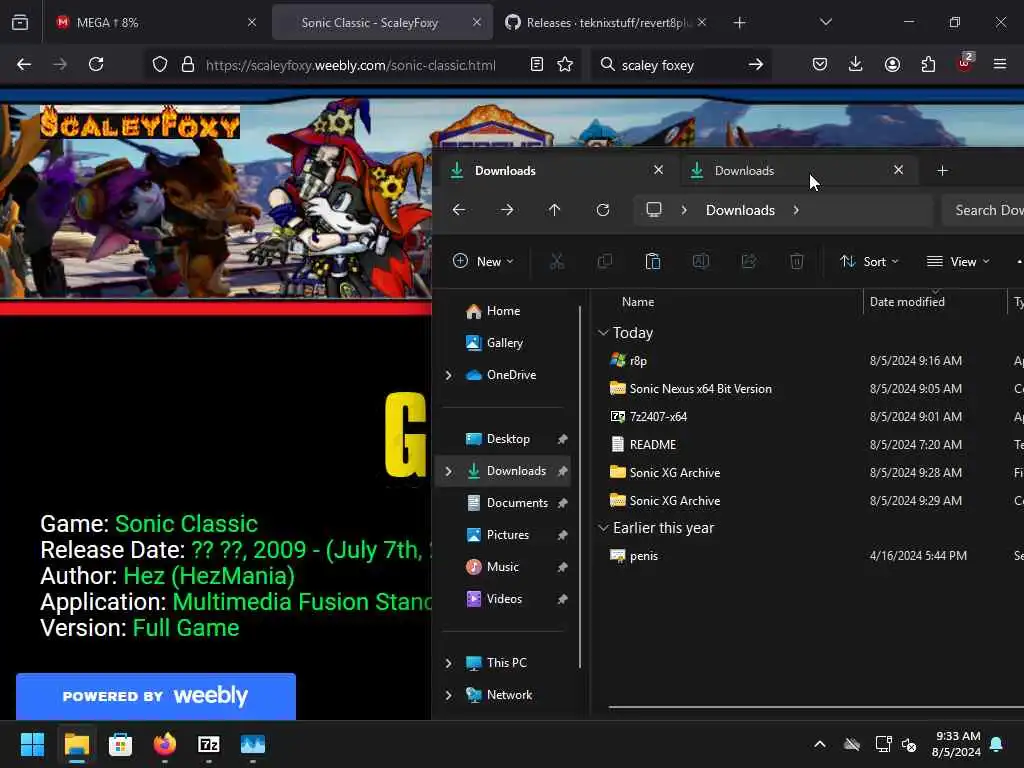
Task: Click the Paste clipboard icon in Explorer
Action: (x=652, y=261)
